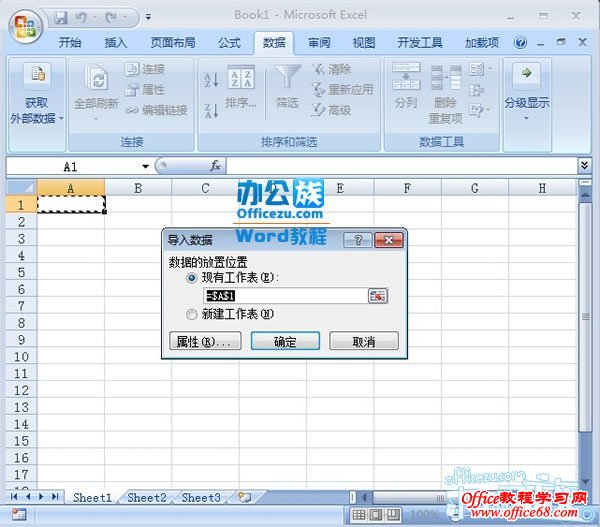
Task: Switch to Page Break Preview icon
Action: point(393,515)
